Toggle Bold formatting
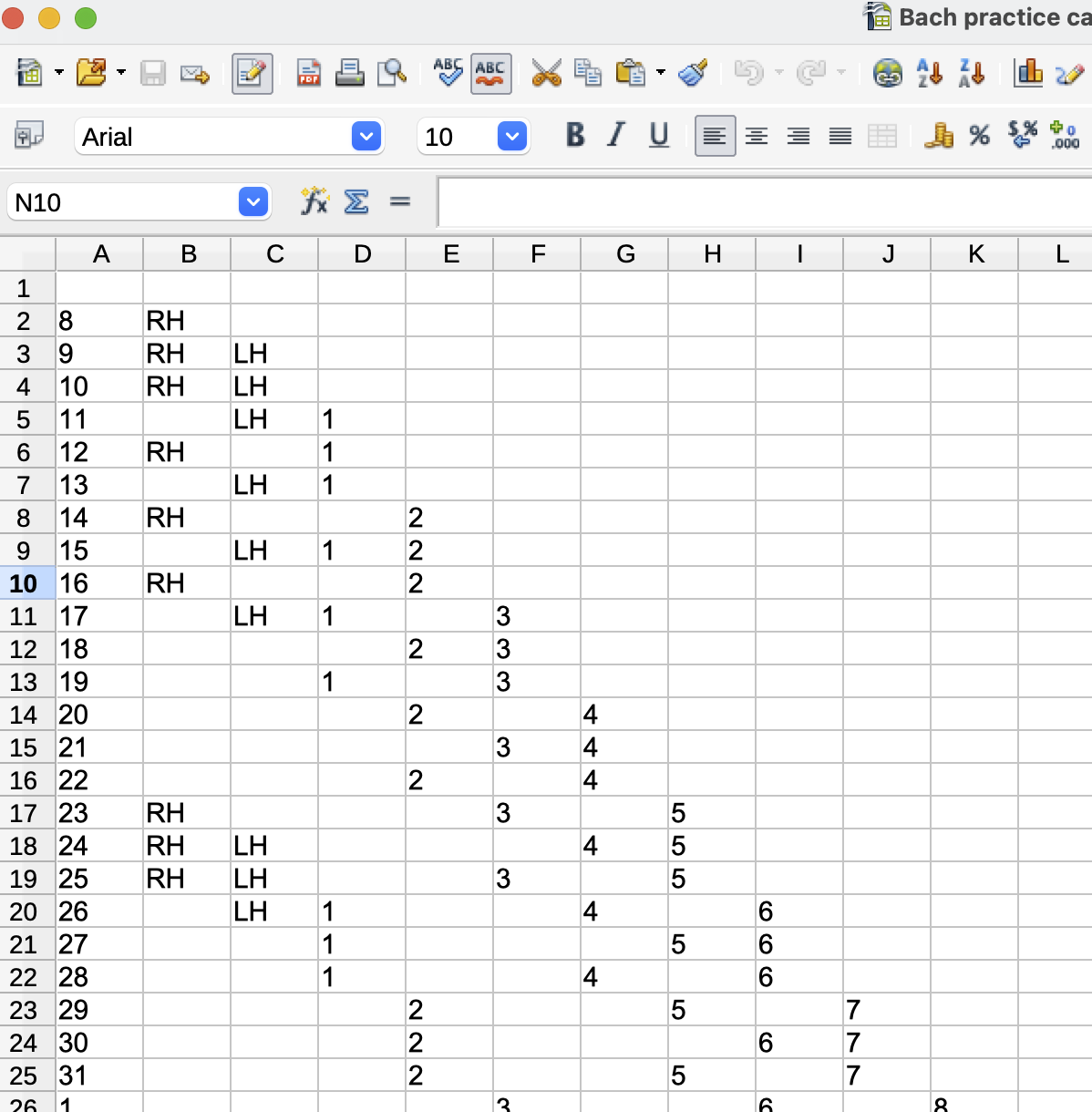The image size is (1092, 1112). click(x=575, y=136)
